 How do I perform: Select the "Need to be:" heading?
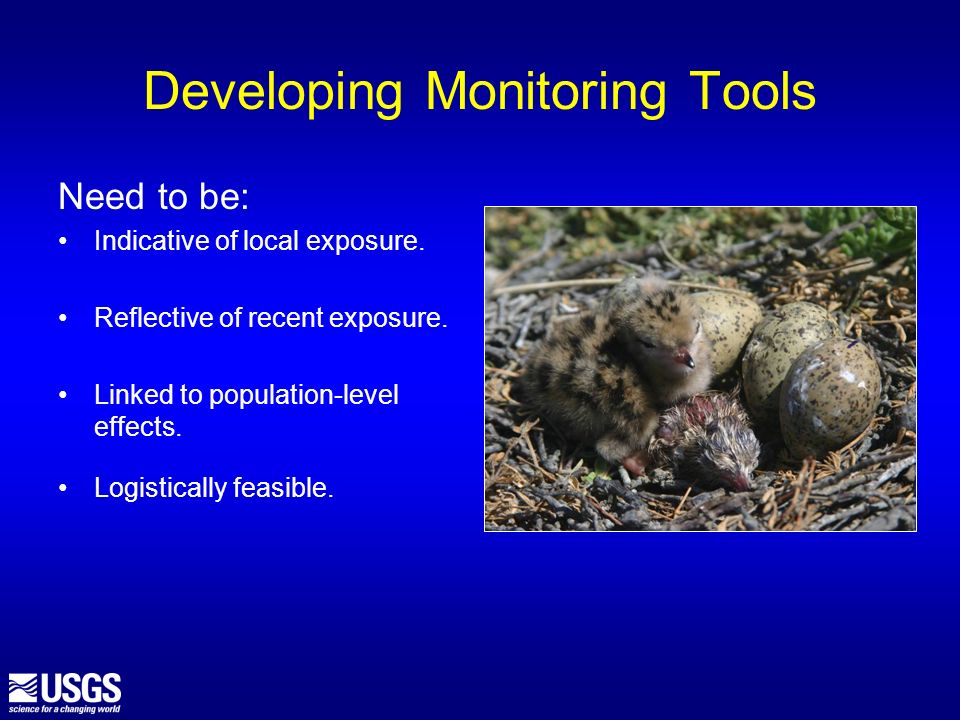pos(154,197)
